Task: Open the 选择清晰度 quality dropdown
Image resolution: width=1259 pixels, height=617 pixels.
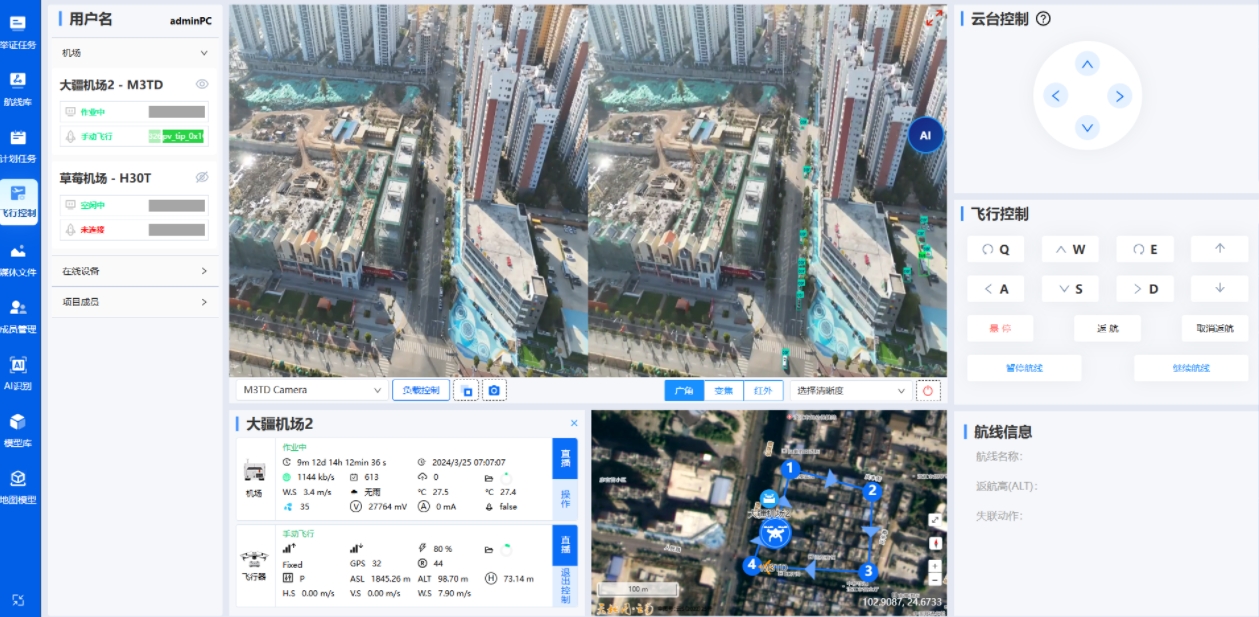Action: [850, 390]
